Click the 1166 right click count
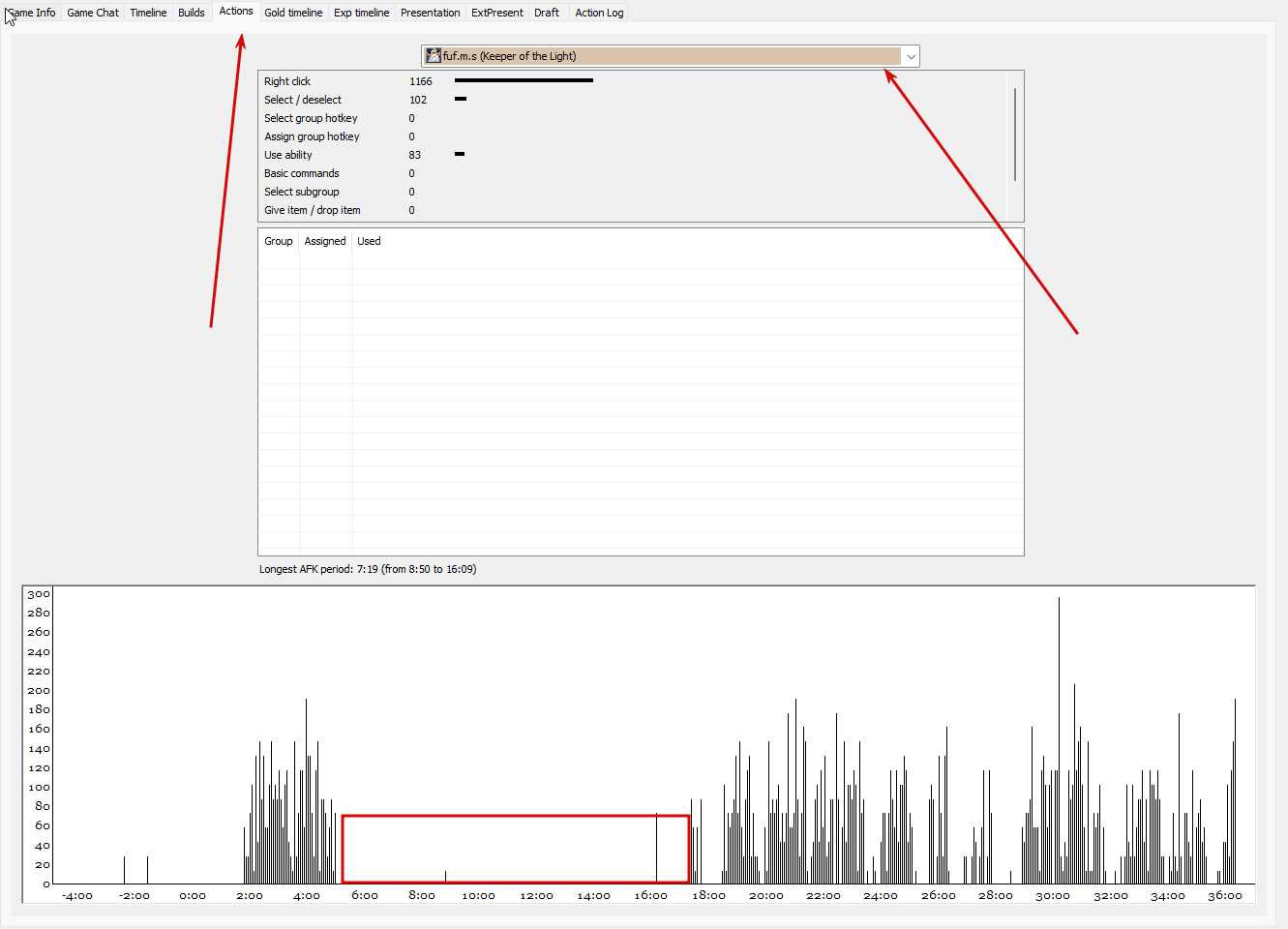 coord(421,81)
